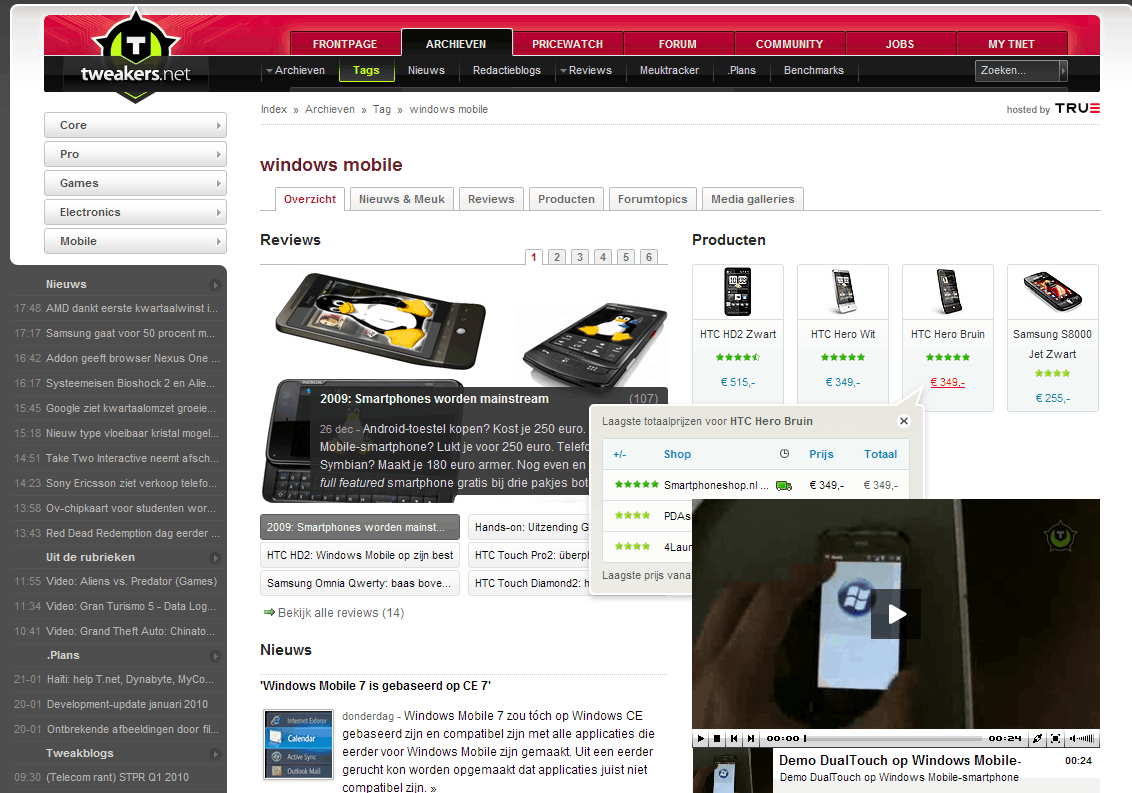
Task: Switch to the Forumtopics tab
Action: [x=653, y=199]
